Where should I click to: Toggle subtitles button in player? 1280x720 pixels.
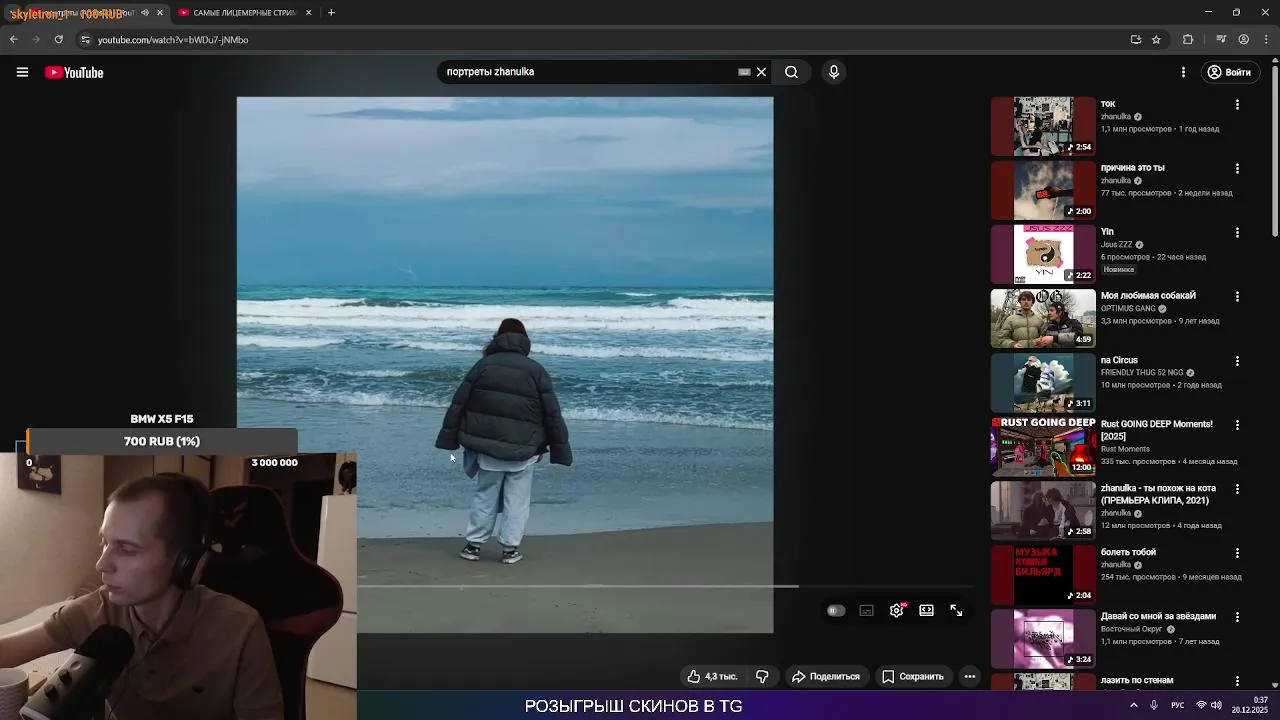click(867, 610)
